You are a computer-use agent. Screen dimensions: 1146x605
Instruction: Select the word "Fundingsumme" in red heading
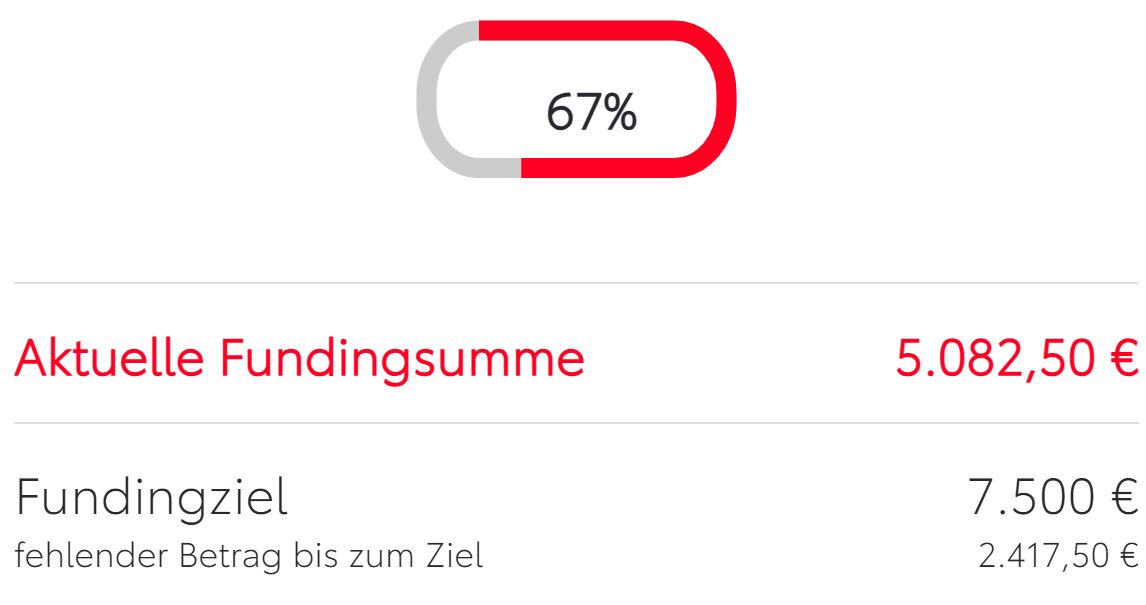[402, 358]
